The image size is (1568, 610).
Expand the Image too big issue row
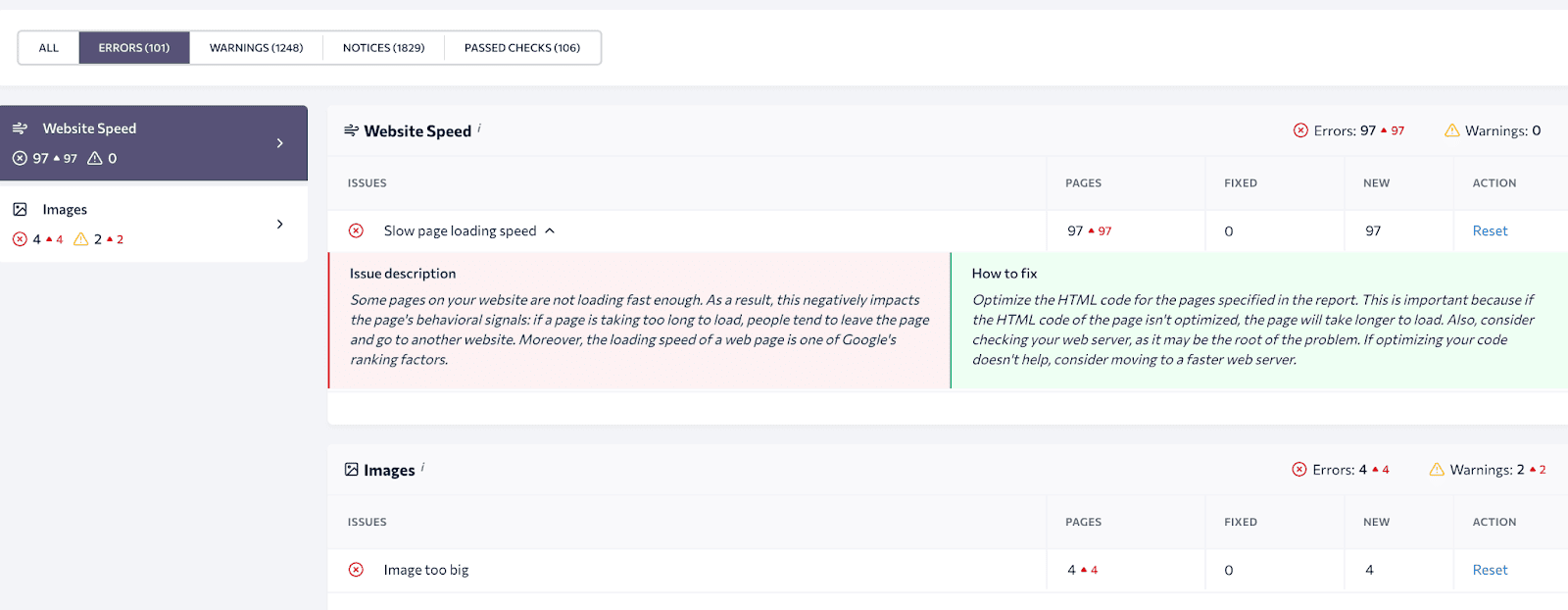(426, 570)
